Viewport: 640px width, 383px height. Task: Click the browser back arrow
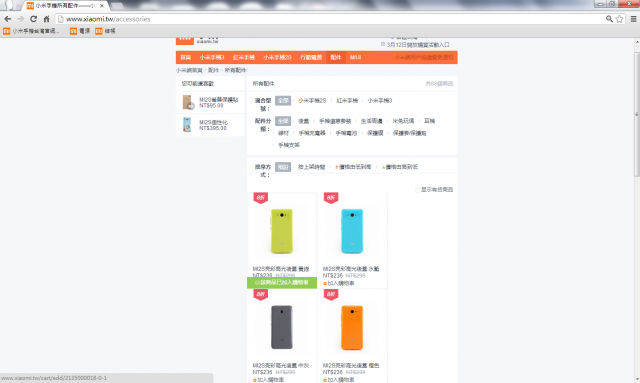point(7,19)
